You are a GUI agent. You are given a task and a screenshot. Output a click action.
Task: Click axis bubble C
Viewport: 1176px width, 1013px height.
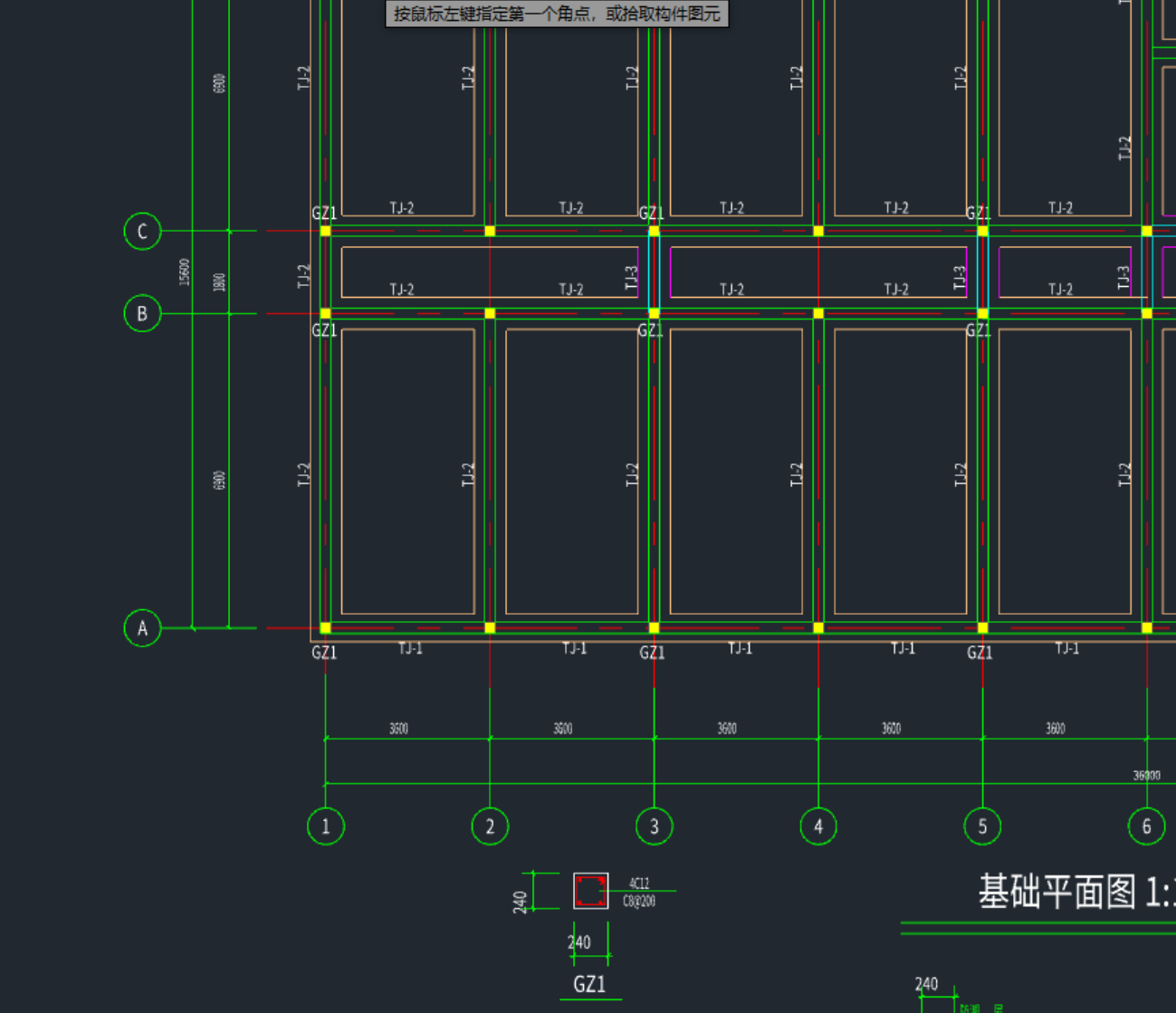pos(142,231)
